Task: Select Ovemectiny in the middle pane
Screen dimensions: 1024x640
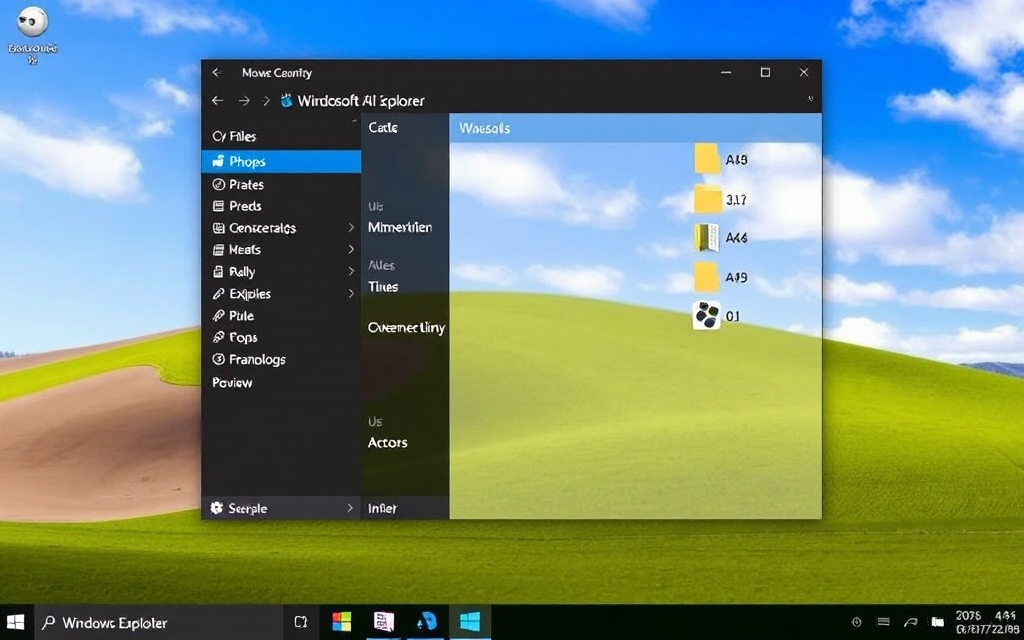Action: coord(406,328)
